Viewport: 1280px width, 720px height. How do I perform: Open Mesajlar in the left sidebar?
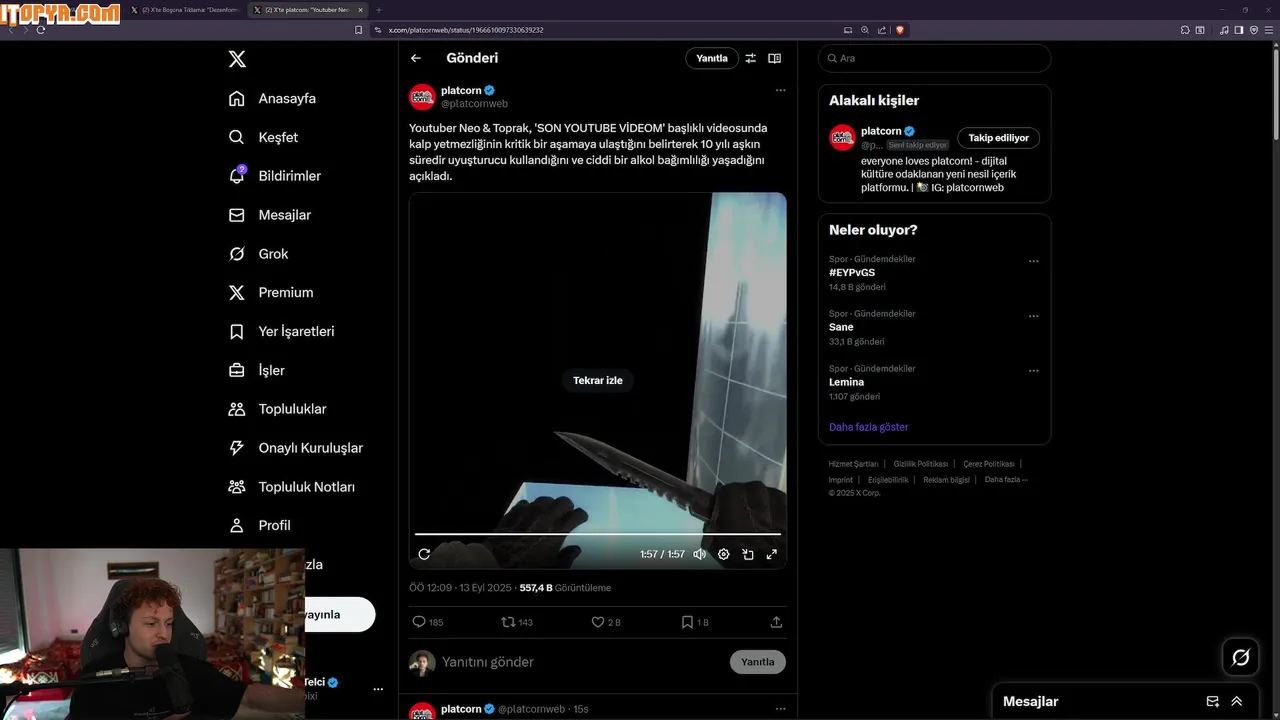pyautogui.click(x=269, y=215)
